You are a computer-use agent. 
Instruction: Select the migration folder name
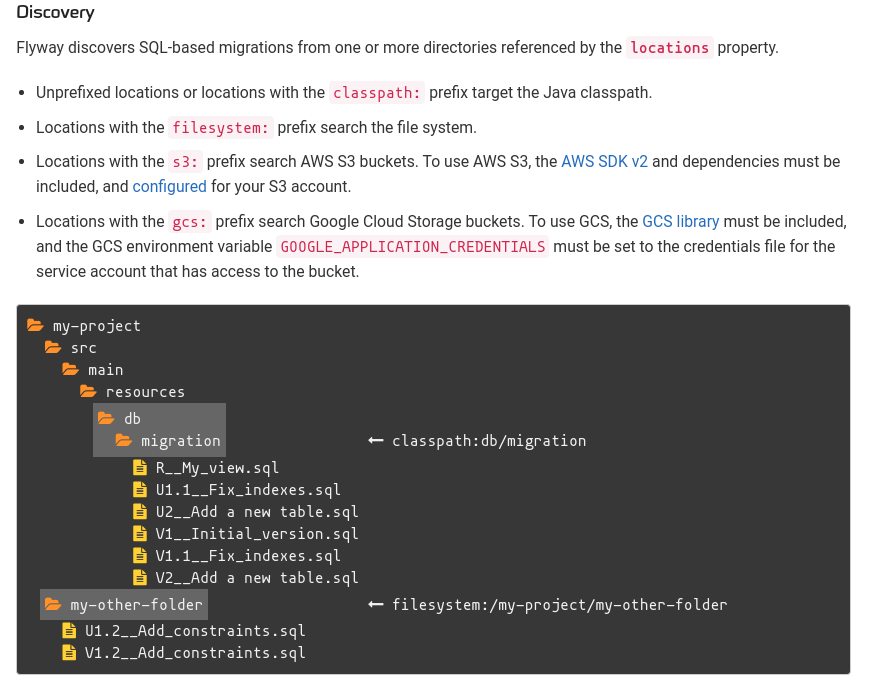tap(181, 441)
